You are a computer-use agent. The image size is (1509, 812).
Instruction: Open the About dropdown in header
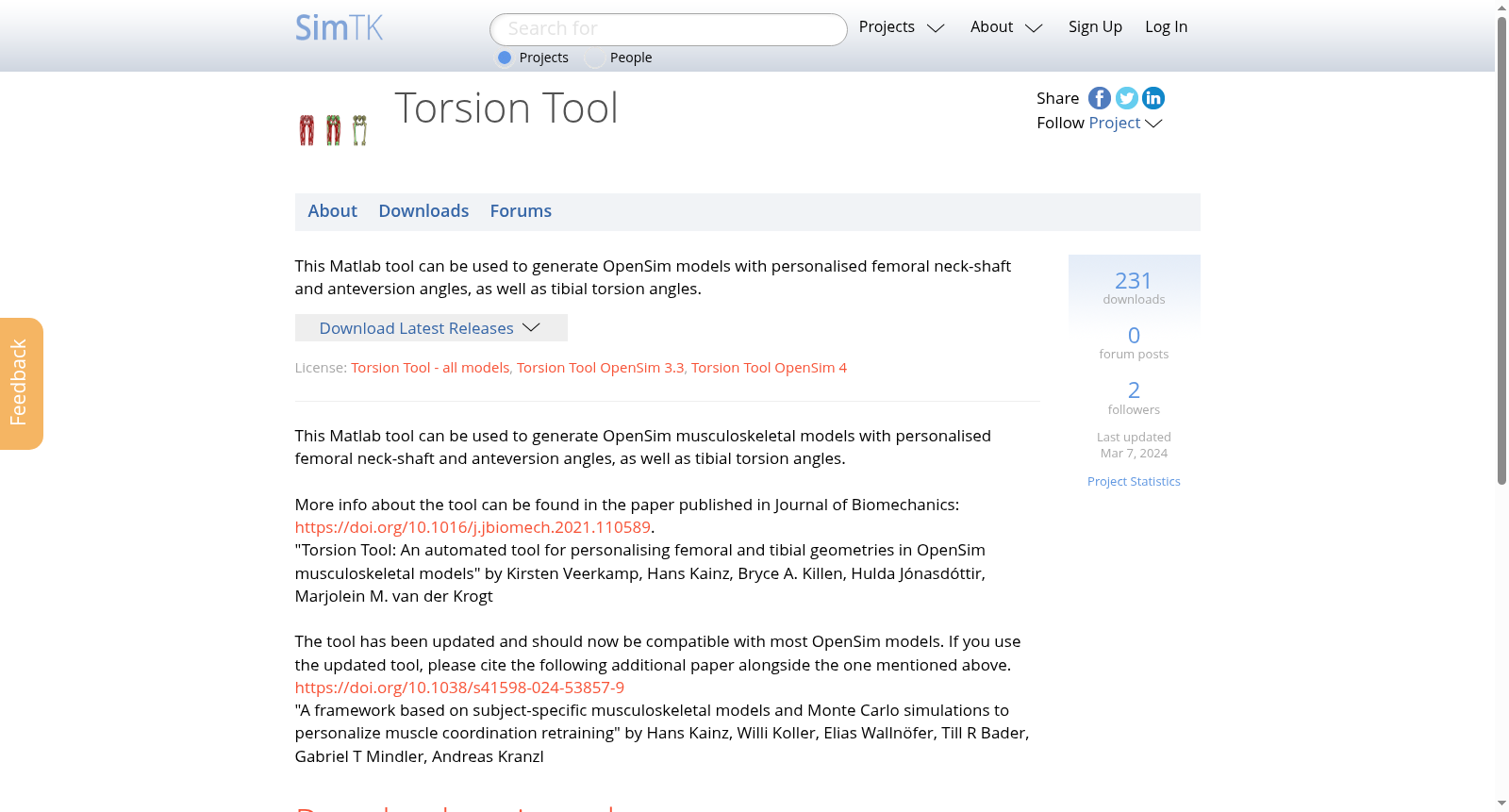click(x=1006, y=27)
